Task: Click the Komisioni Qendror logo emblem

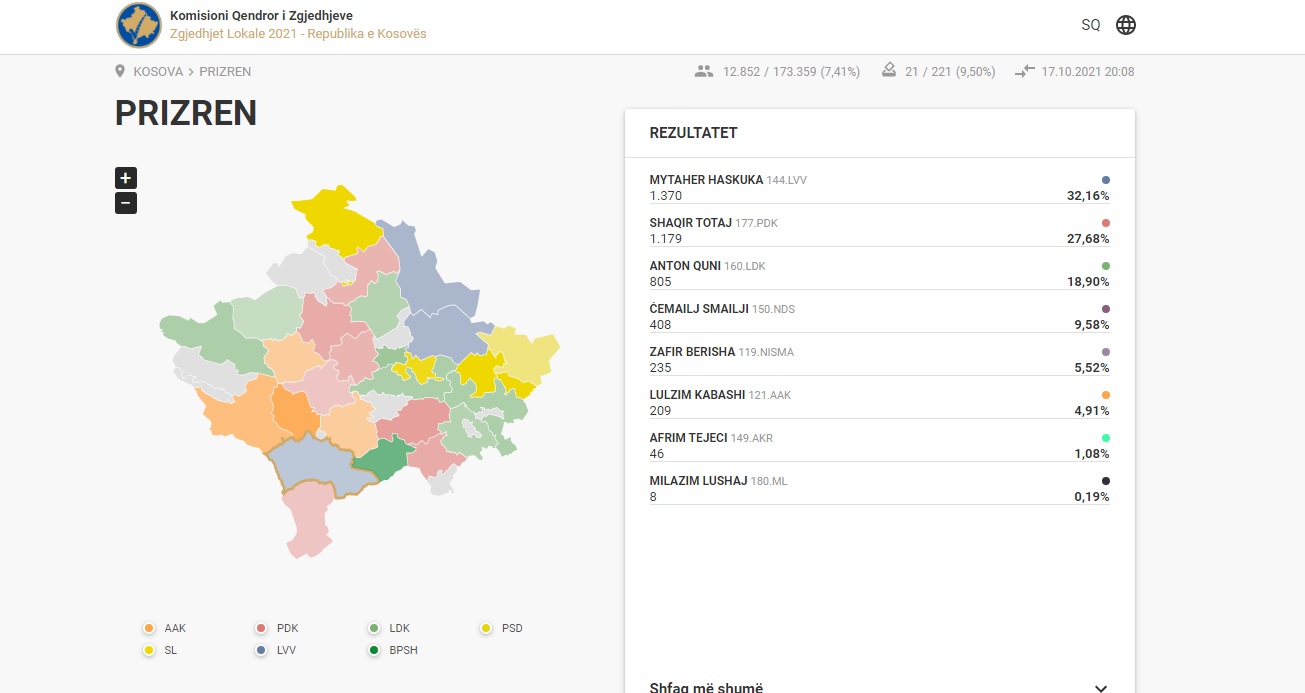Action: (139, 26)
